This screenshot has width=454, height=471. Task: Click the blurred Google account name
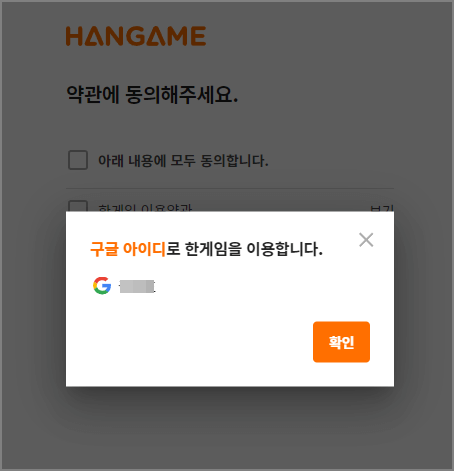click(137, 287)
